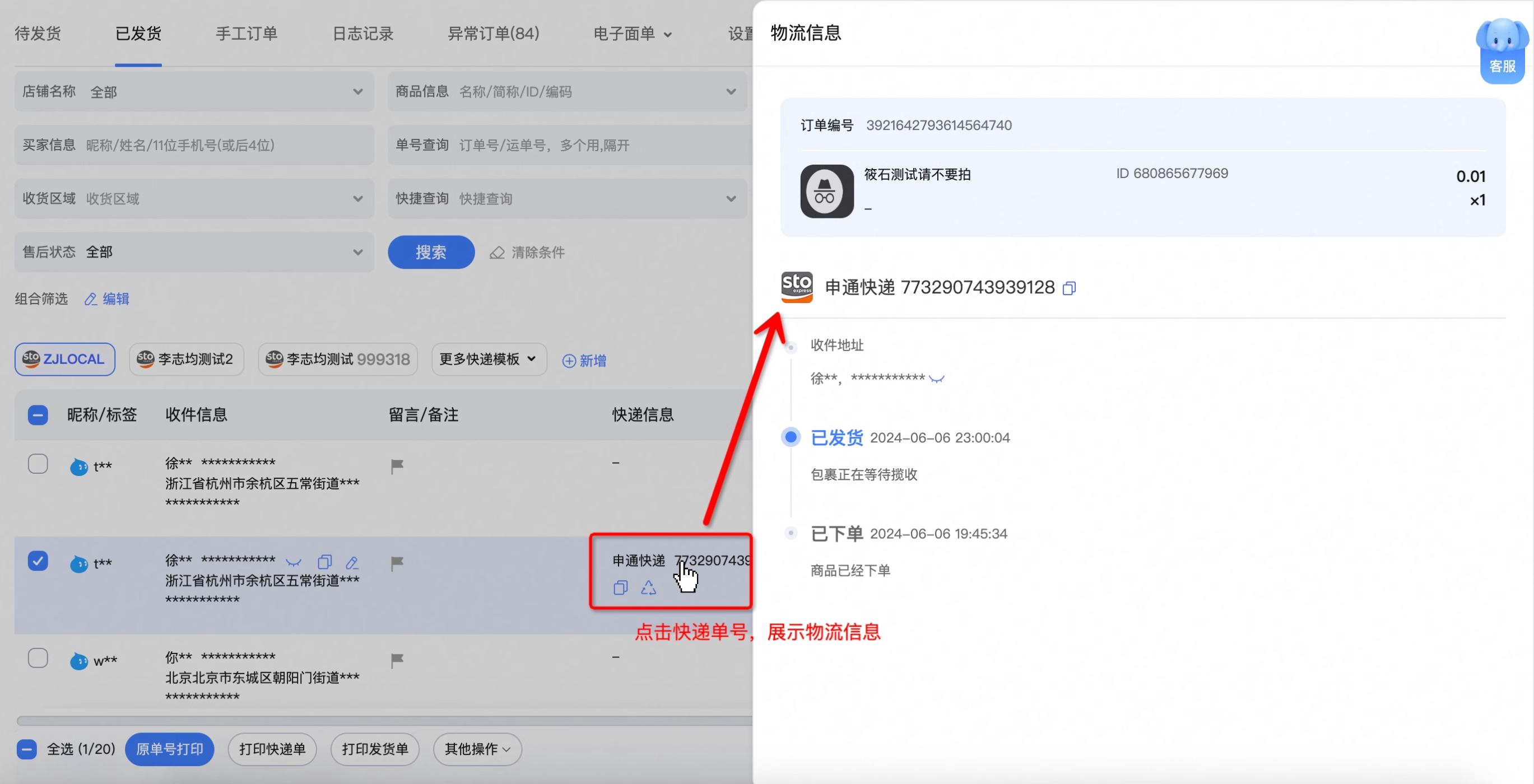Toggle the header select-all checkbox in table
This screenshot has height=784, width=1534.
coord(38,415)
